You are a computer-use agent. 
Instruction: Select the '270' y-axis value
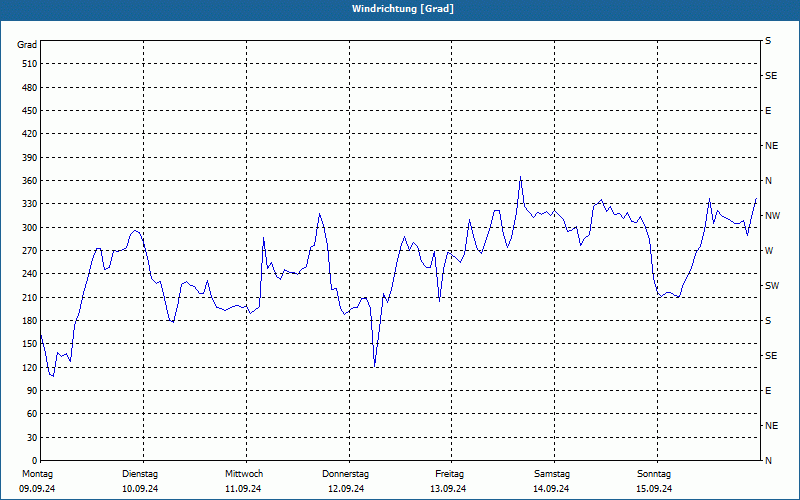coord(30,251)
